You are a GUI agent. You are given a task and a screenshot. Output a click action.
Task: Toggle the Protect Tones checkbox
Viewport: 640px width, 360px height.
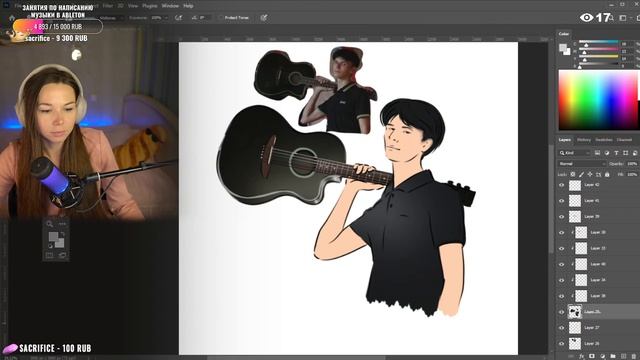click(x=220, y=18)
